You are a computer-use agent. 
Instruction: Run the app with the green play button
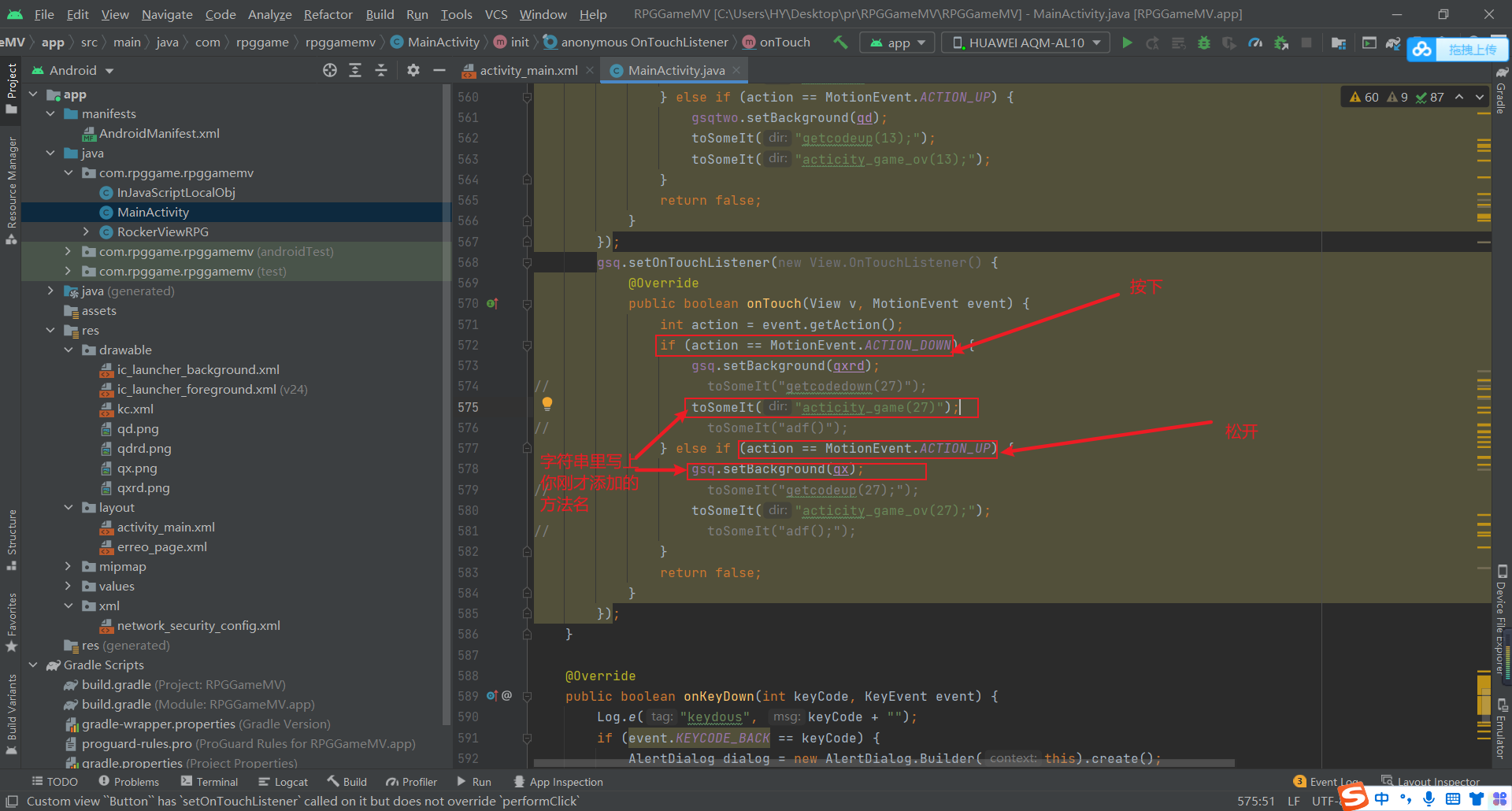(1127, 43)
